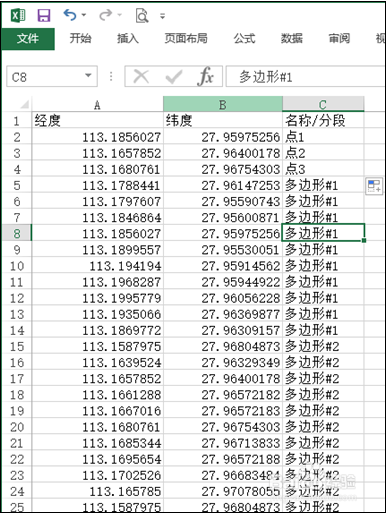Select cell with 113.1869772
This screenshot has width=386, height=515.
point(97,330)
